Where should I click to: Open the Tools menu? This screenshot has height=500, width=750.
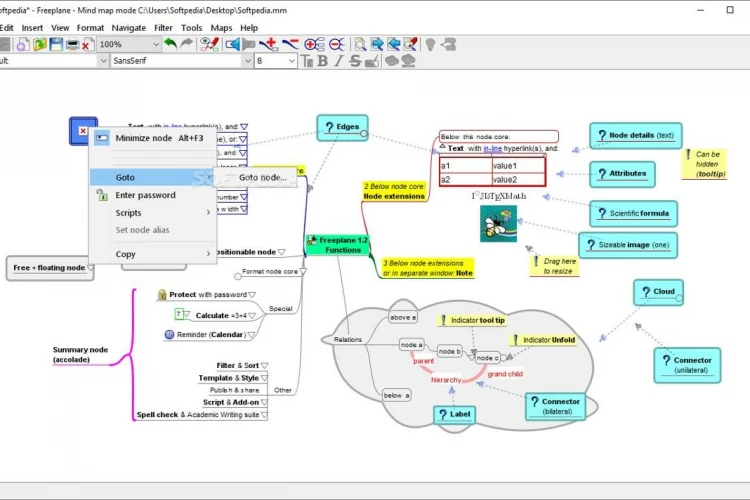[x=191, y=28]
